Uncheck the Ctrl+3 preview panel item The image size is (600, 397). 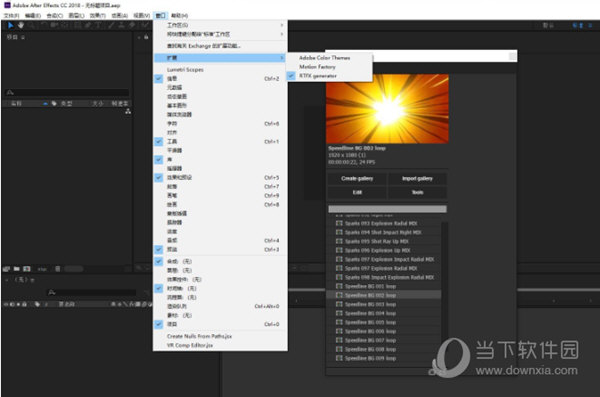(220, 250)
